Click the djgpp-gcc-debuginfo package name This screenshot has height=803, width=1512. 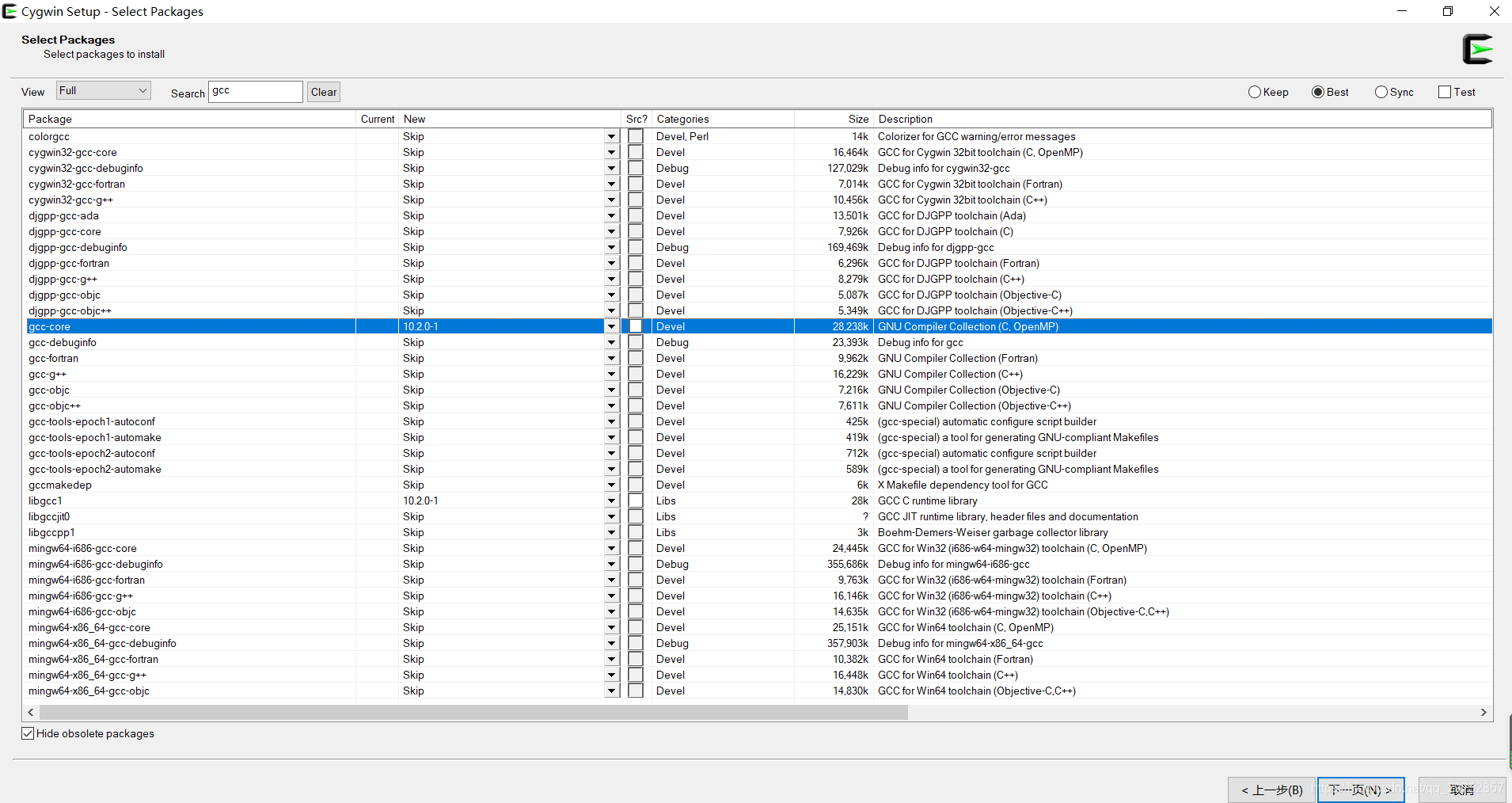(78, 247)
